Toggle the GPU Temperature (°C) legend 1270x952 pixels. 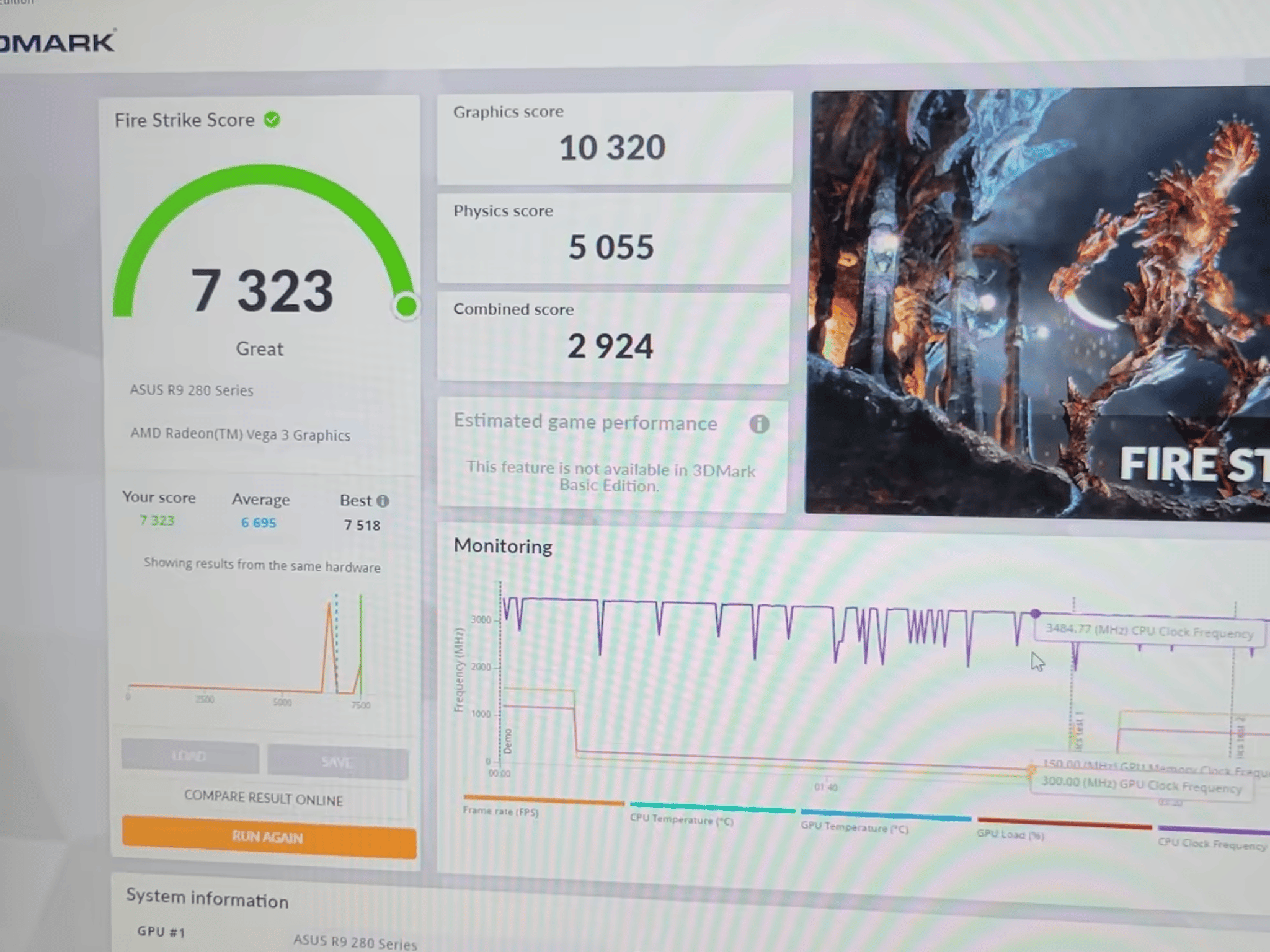[x=885, y=822]
